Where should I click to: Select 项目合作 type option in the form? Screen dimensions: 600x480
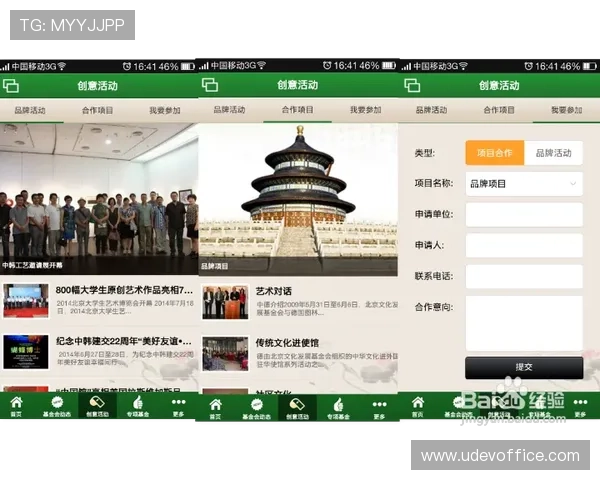tap(495, 153)
